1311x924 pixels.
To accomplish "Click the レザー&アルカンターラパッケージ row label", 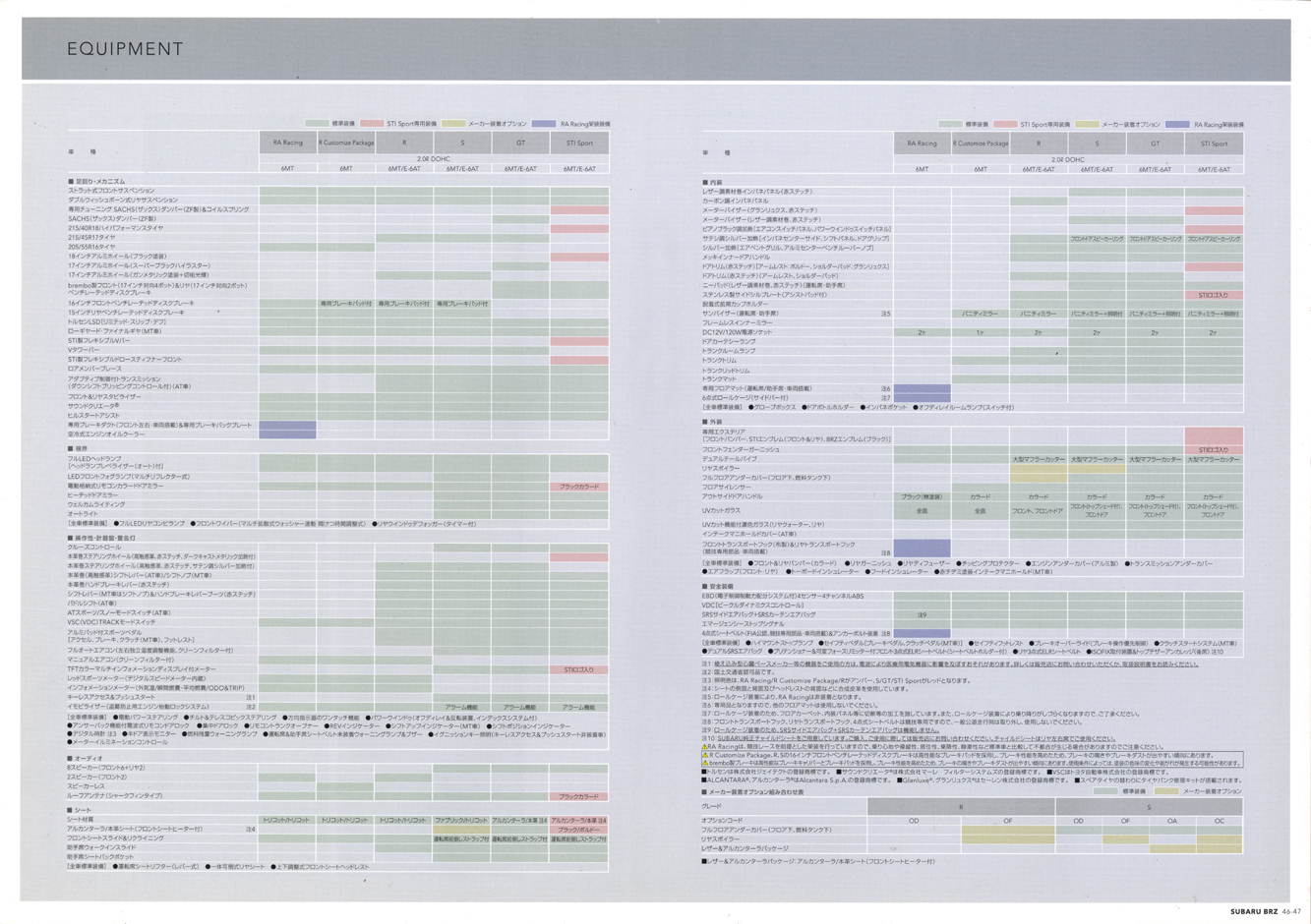I will 745,848.
